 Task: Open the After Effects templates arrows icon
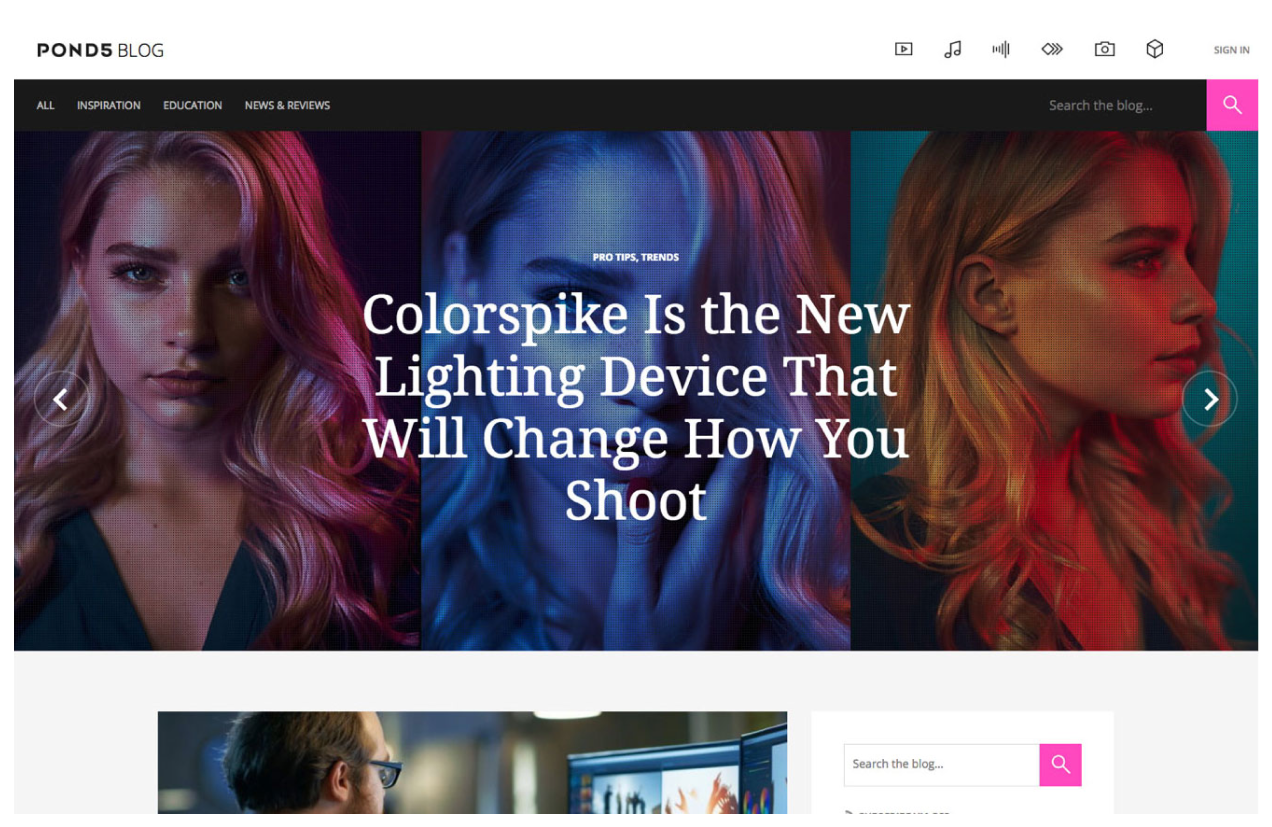click(1052, 49)
